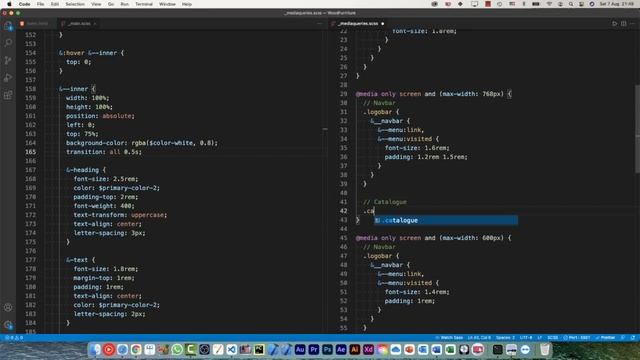Open Adobe Illustrator from the dock
This screenshot has width=640, height=360.
tap(355, 349)
